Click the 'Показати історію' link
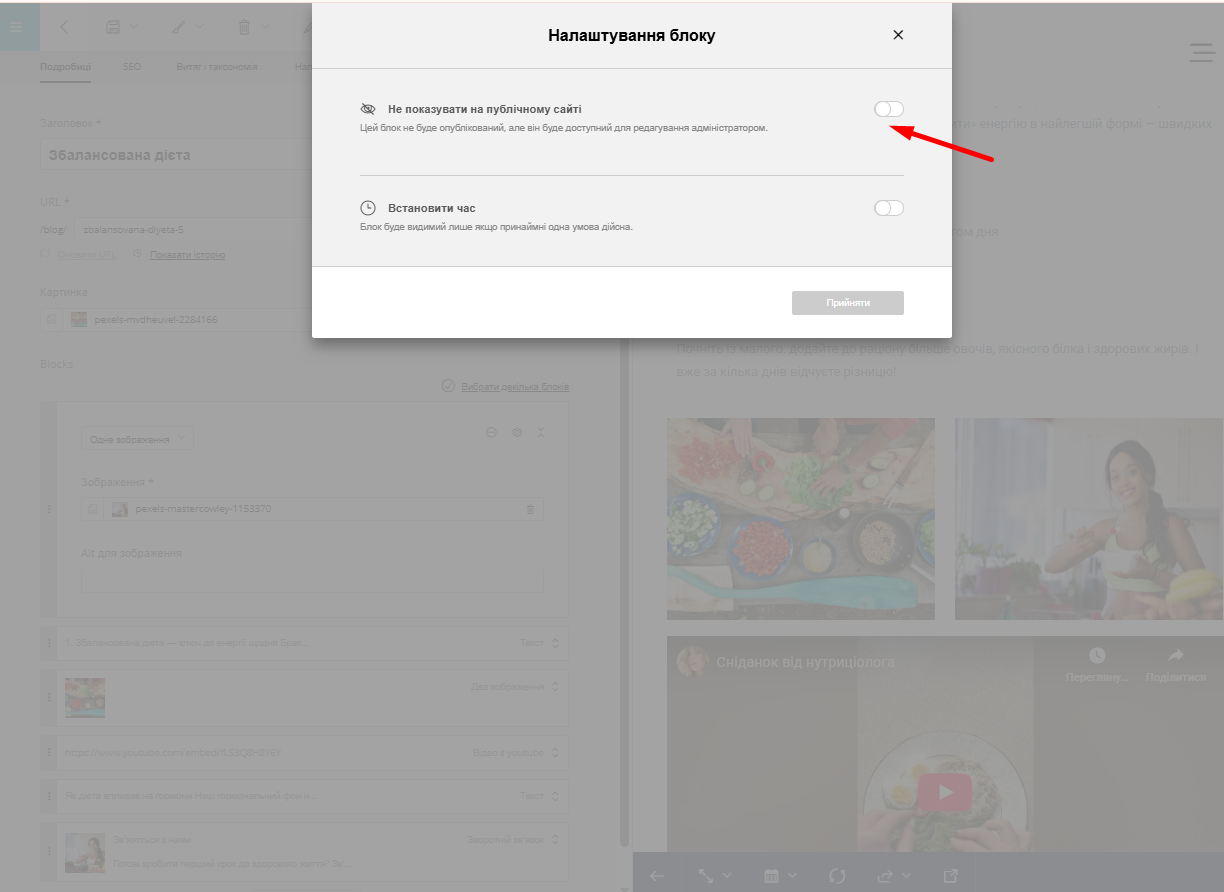 pos(187,255)
